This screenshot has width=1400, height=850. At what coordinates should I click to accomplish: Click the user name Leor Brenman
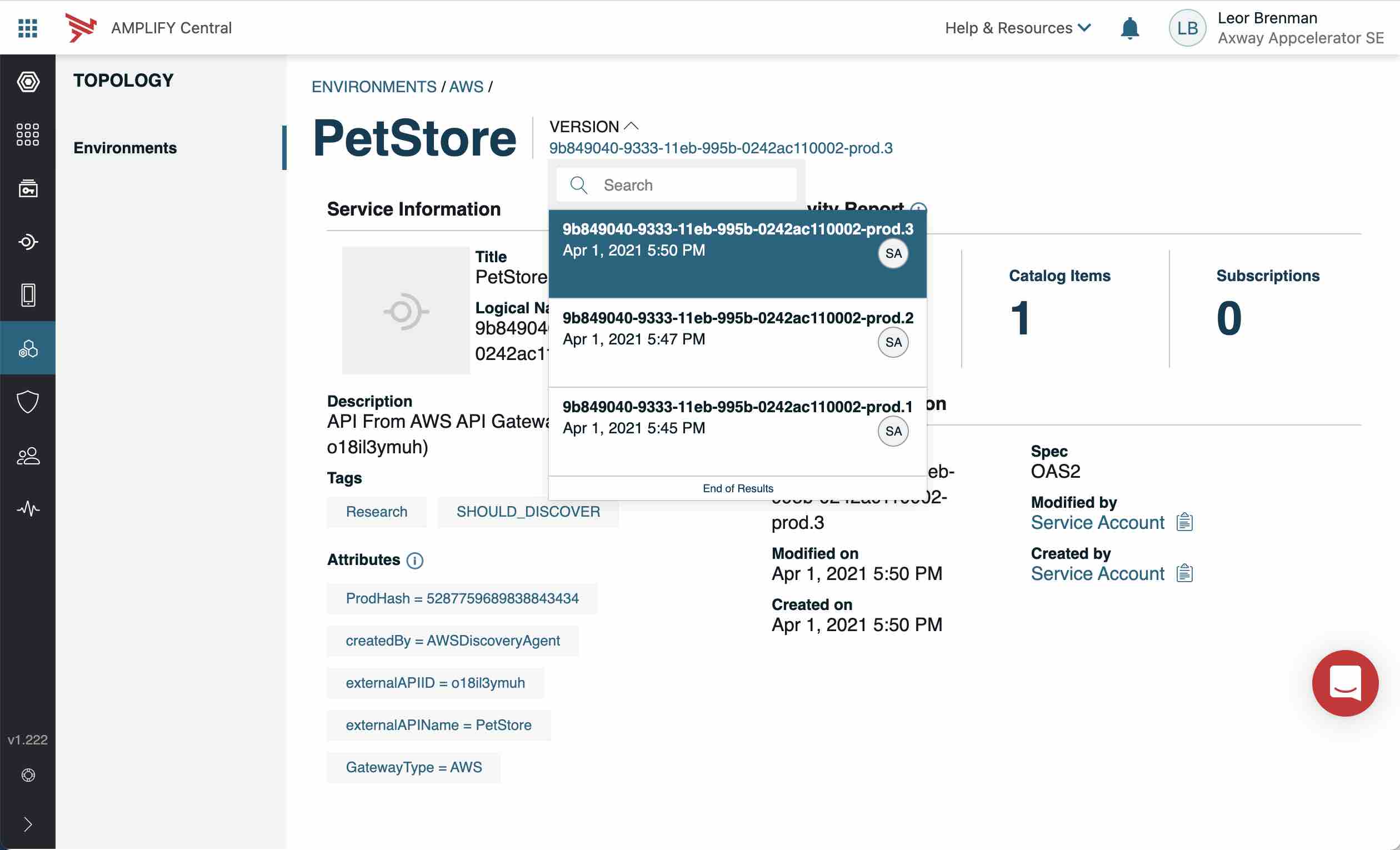click(x=1267, y=18)
